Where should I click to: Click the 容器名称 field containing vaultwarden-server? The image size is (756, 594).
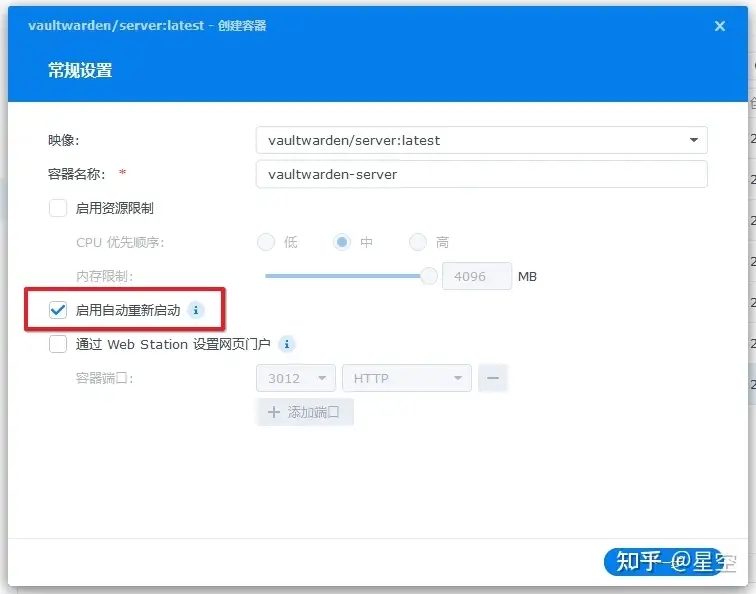[481, 174]
